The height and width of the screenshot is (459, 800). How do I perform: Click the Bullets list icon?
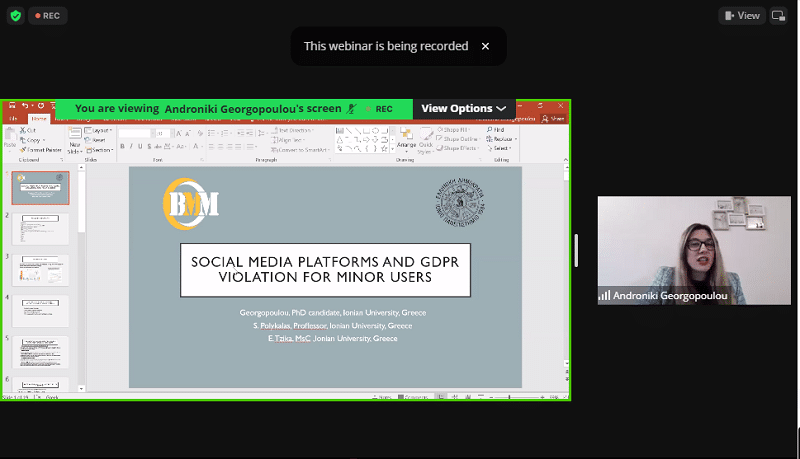[211, 133]
